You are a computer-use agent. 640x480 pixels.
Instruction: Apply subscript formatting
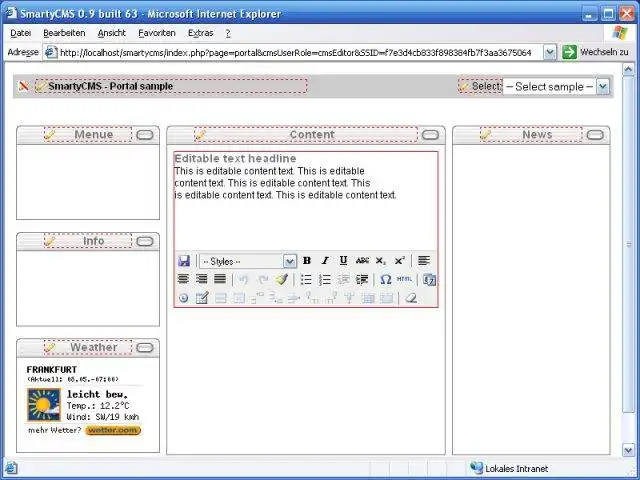(380, 261)
